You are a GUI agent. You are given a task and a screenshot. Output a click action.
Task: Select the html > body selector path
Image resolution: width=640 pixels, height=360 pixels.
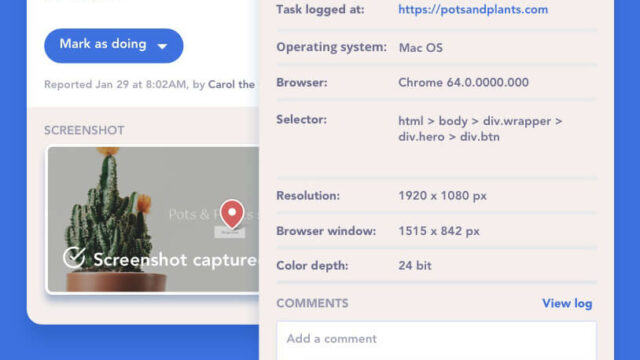point(480,129)
